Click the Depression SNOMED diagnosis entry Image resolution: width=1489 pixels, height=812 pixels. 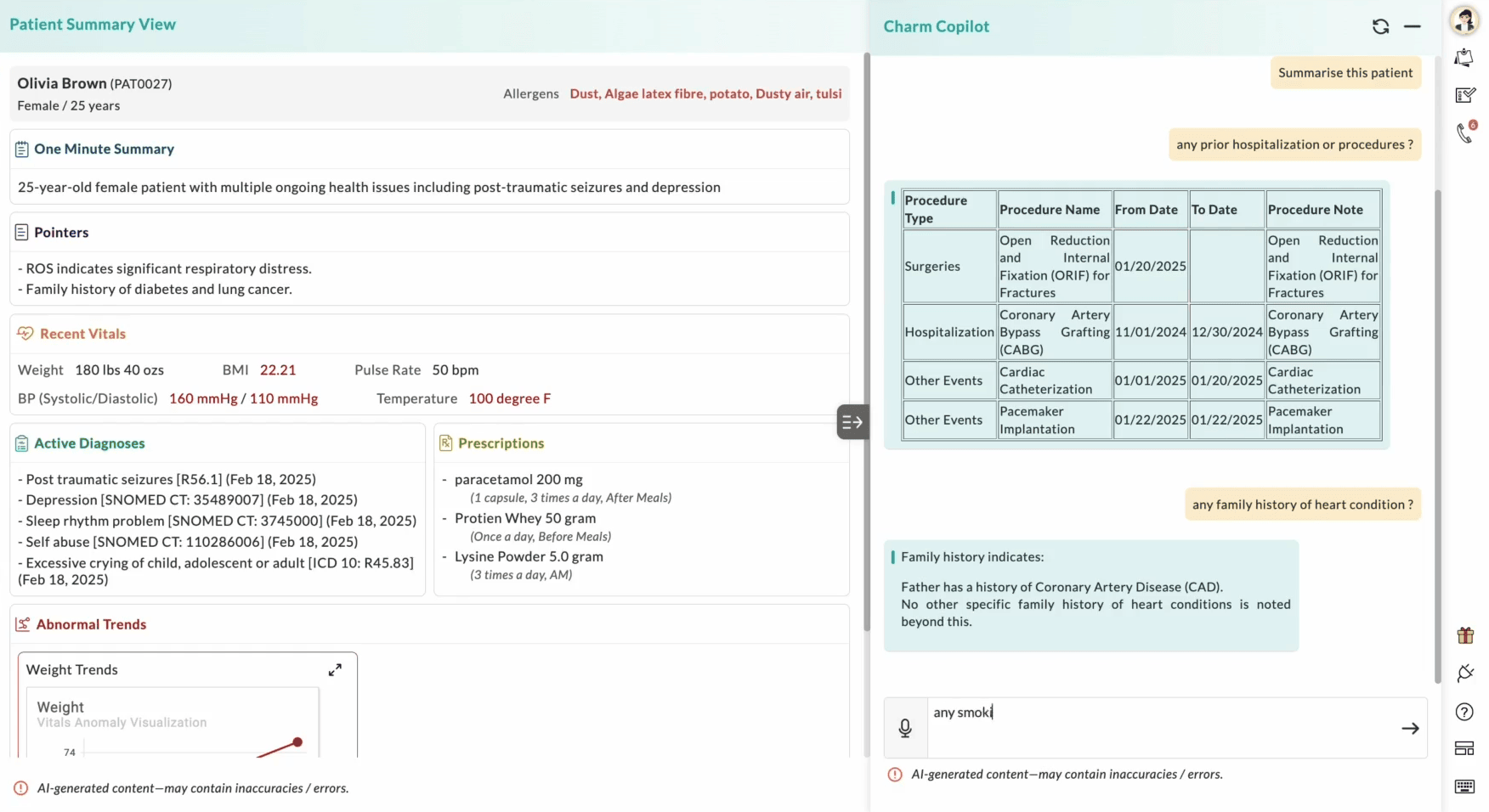(x=188, y=500)
